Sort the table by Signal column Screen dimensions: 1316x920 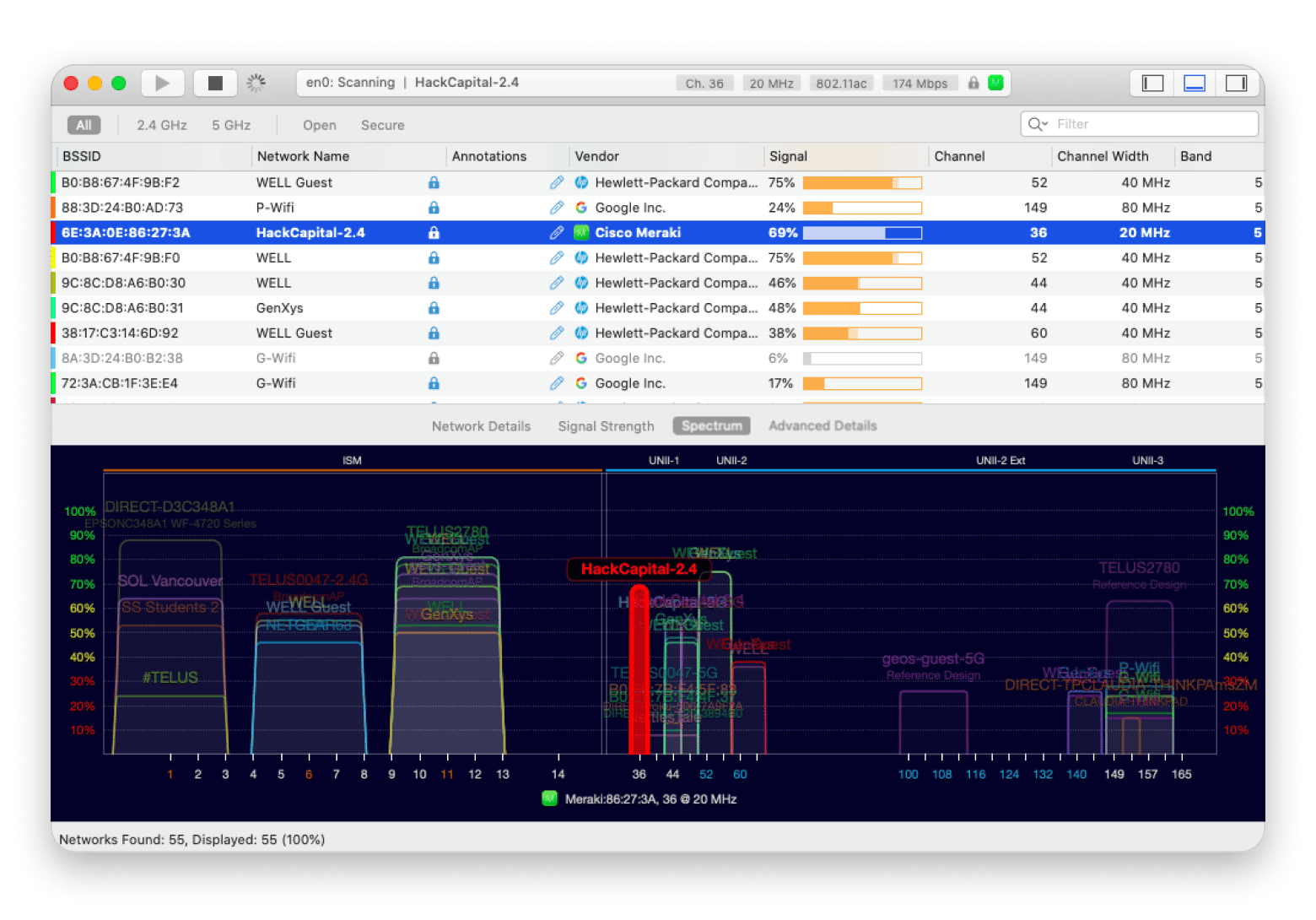click(x=788, y=156)
